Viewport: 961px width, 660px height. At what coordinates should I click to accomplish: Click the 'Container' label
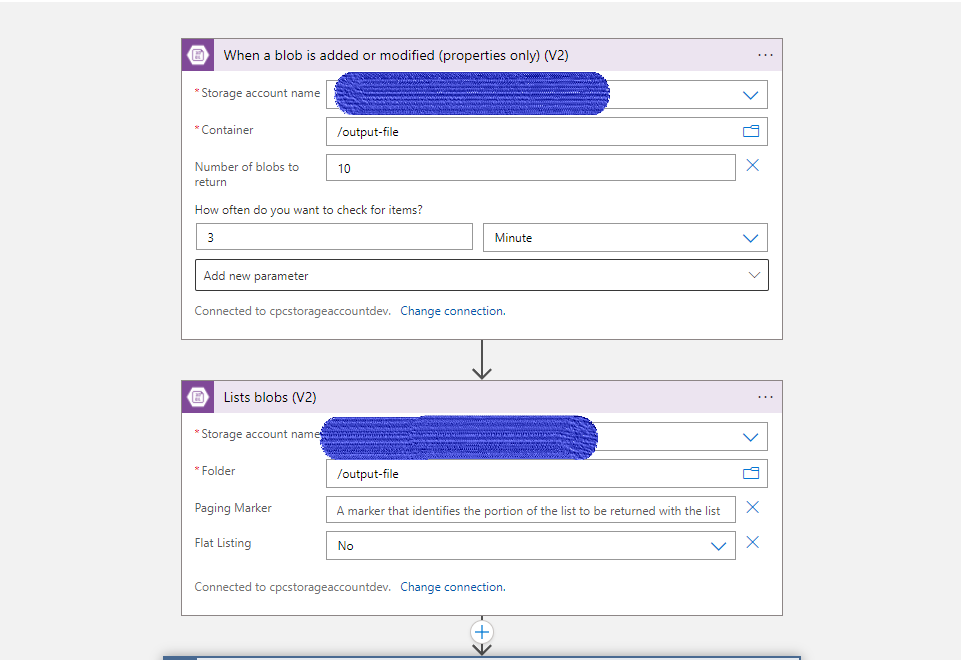[x=227, y=130]
